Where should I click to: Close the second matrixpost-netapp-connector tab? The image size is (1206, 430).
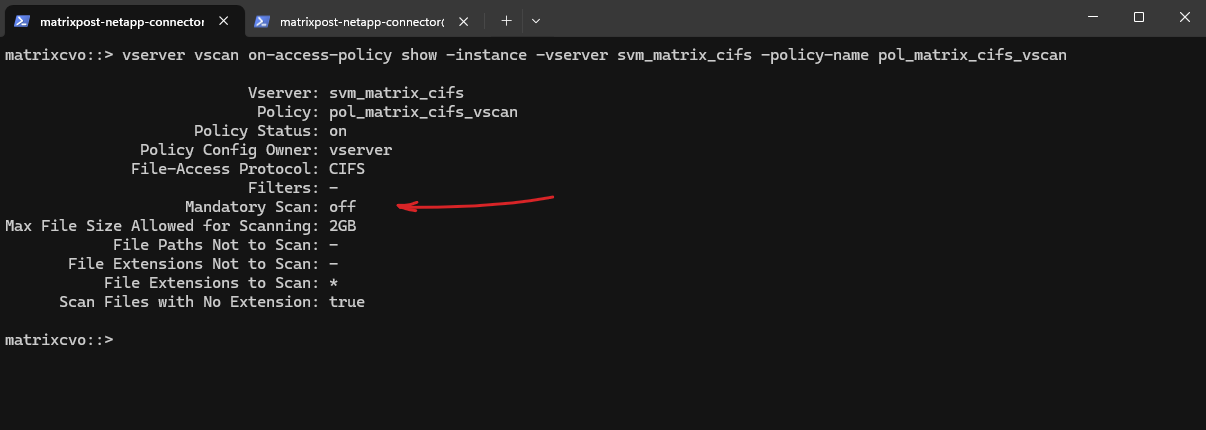click(468, 20)
